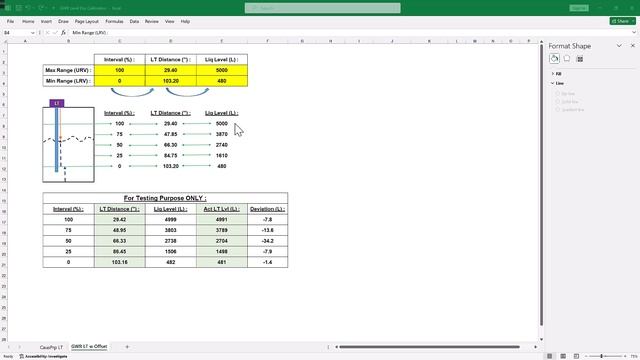Open Format Shape pane options chevron
Image resolution: width=640 pixels, height=360 pixels.
[619, 46]
